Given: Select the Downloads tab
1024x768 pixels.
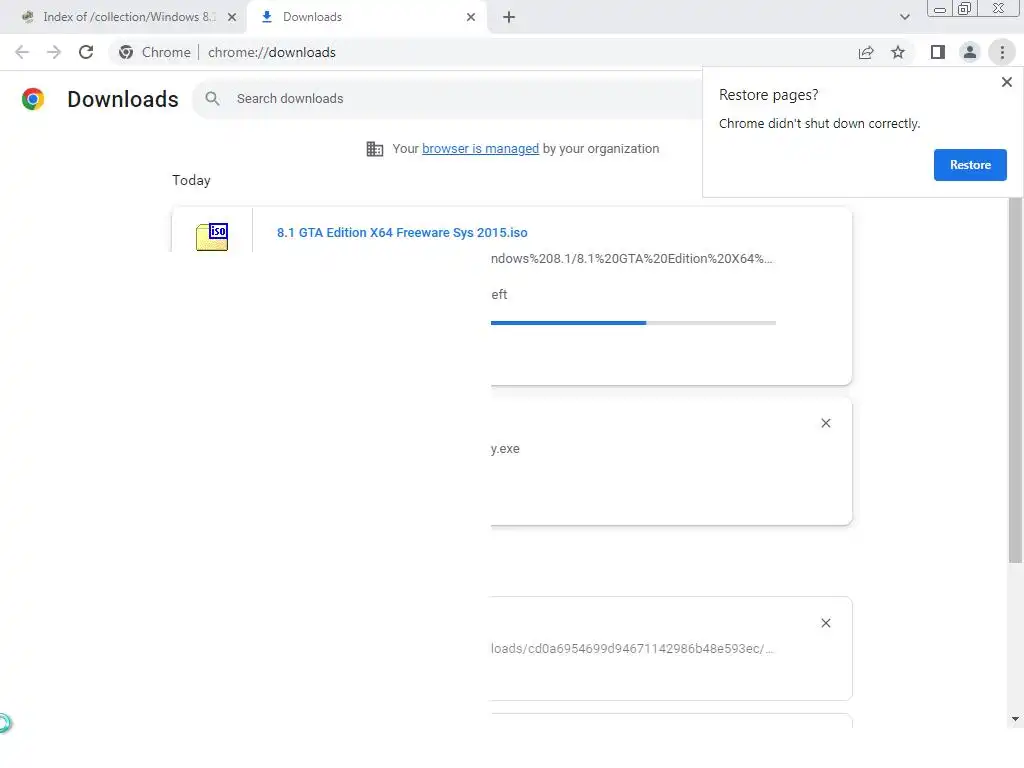Looking at the screenshot, I should click(x=368, y=17).
